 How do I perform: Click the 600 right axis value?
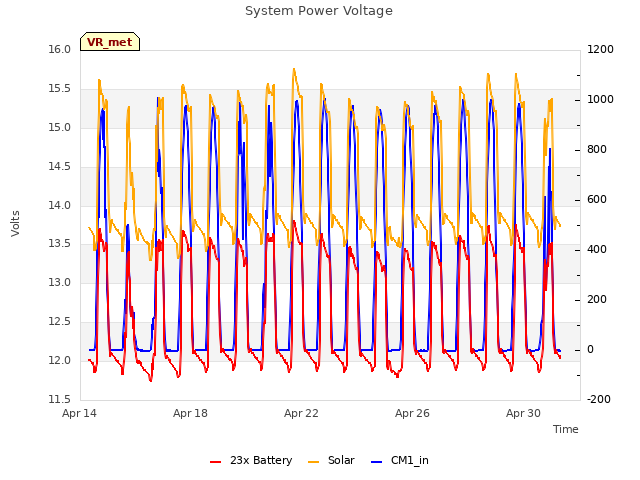coord(597,200)
